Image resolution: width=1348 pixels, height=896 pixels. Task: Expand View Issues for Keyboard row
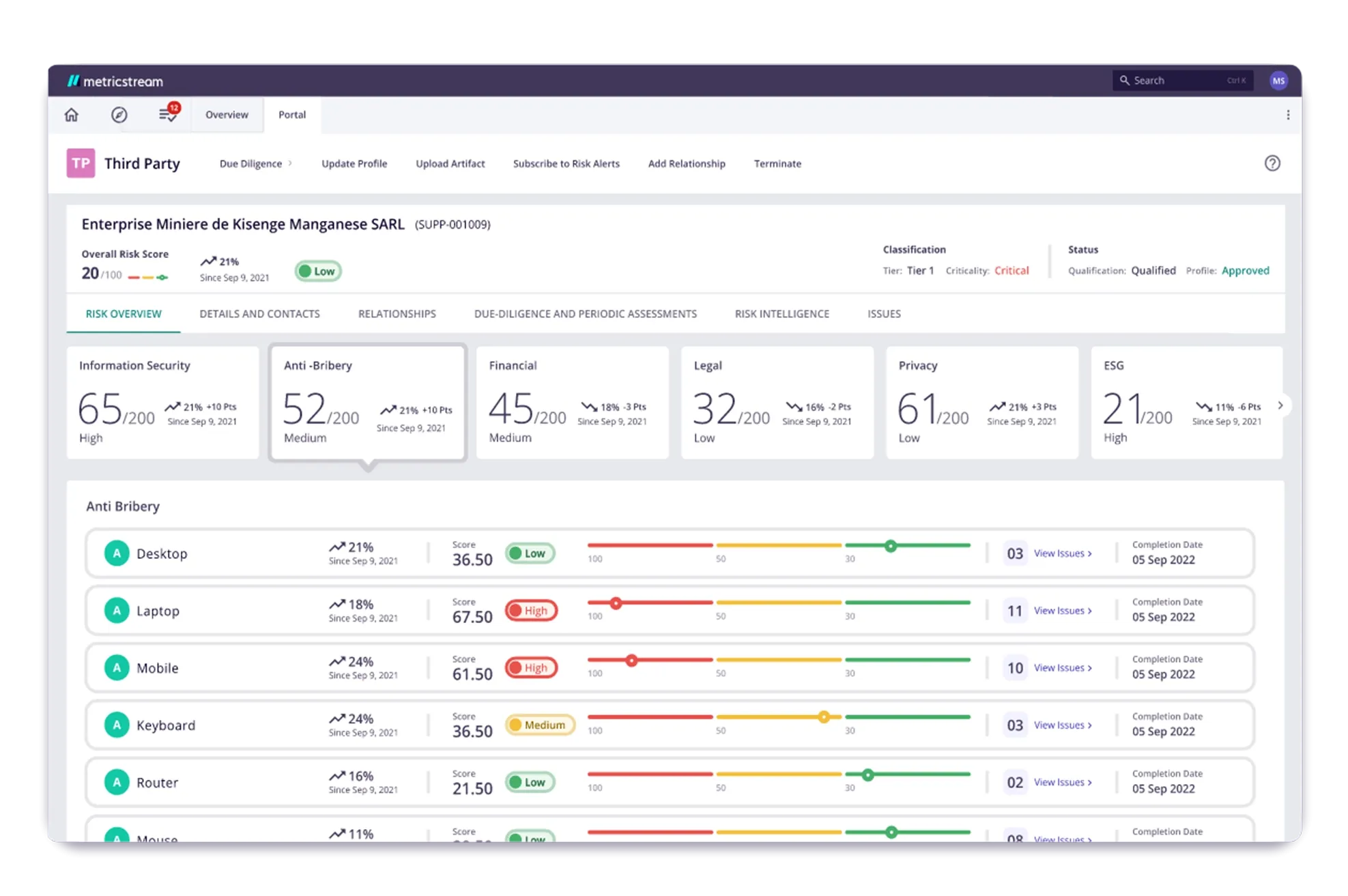pyautogui.click(x=1062, y=725)
